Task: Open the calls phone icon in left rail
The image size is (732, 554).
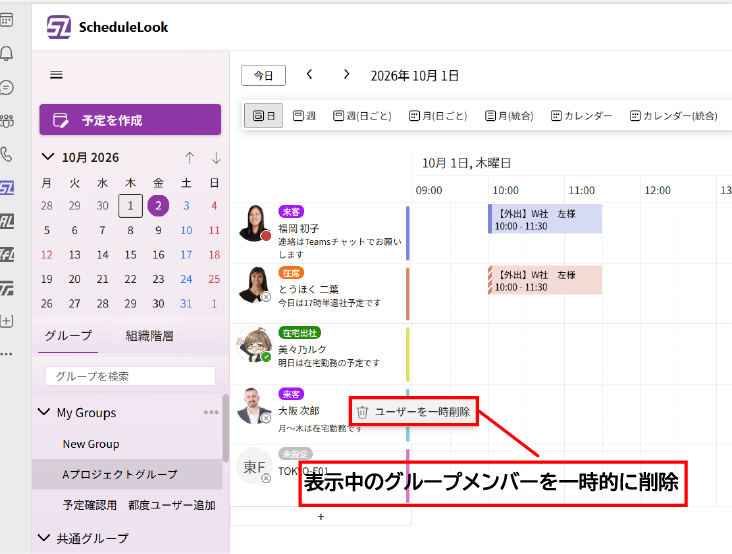Action: click(6, 154)
